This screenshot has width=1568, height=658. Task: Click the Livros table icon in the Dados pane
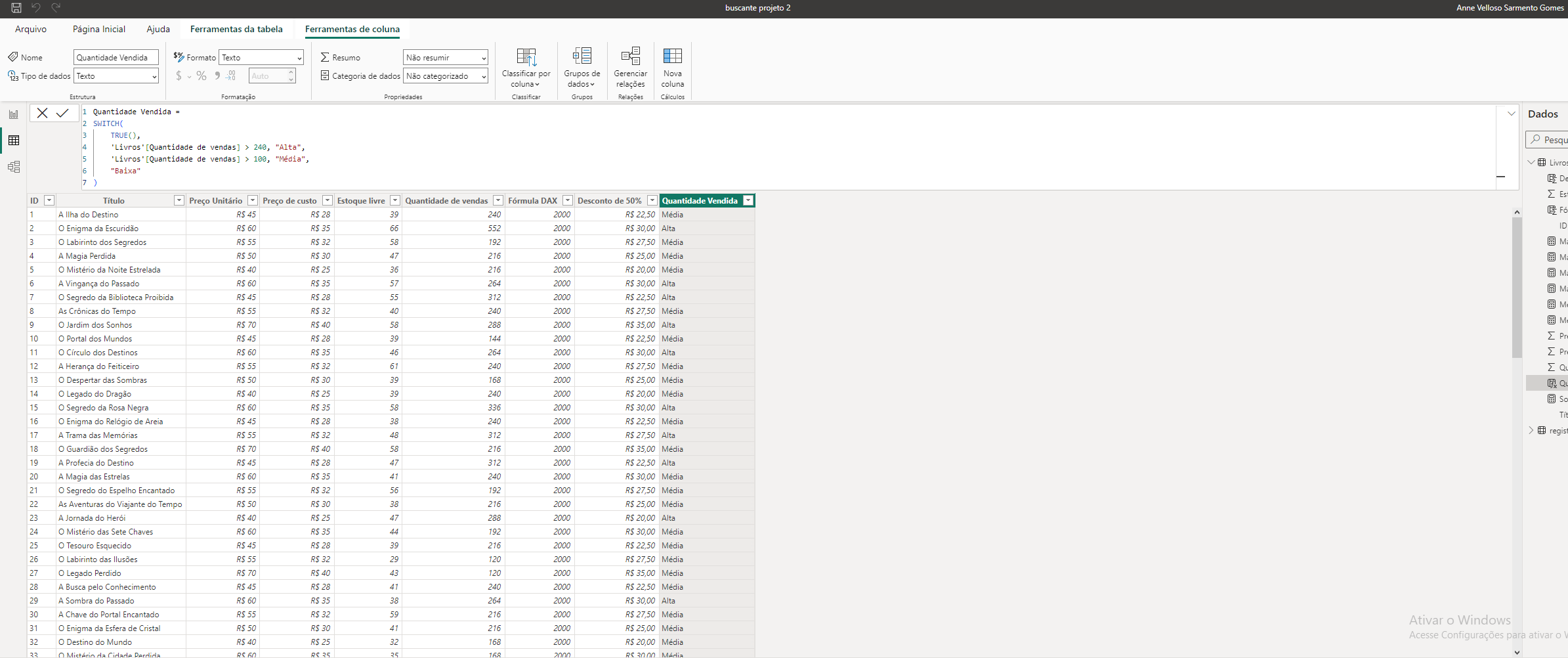(x=1542, y=162)
